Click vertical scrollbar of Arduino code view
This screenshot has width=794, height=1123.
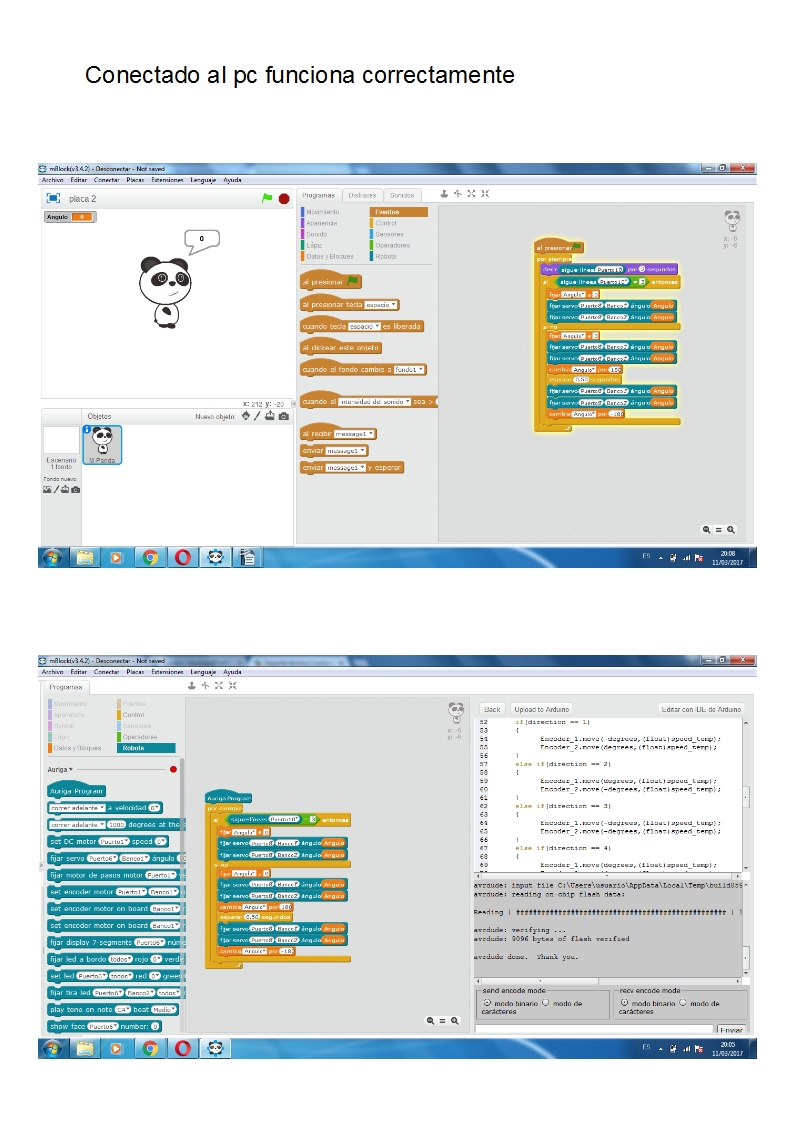(746, 795)
